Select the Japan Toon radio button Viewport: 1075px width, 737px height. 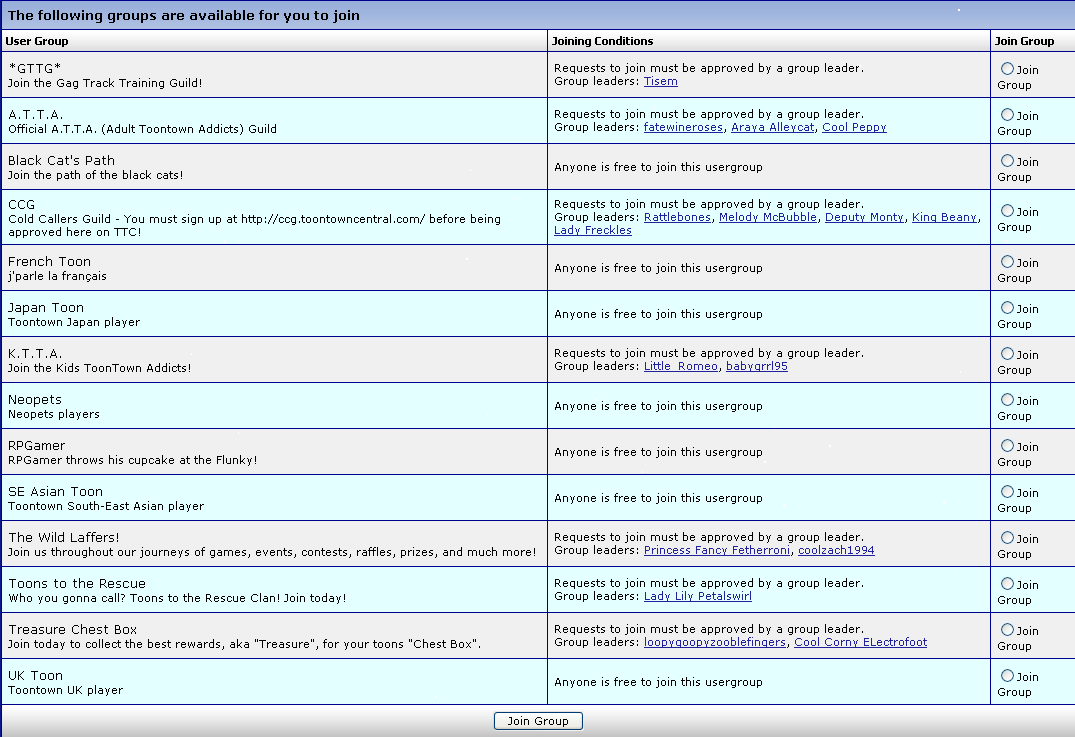tap(1007, 308)
